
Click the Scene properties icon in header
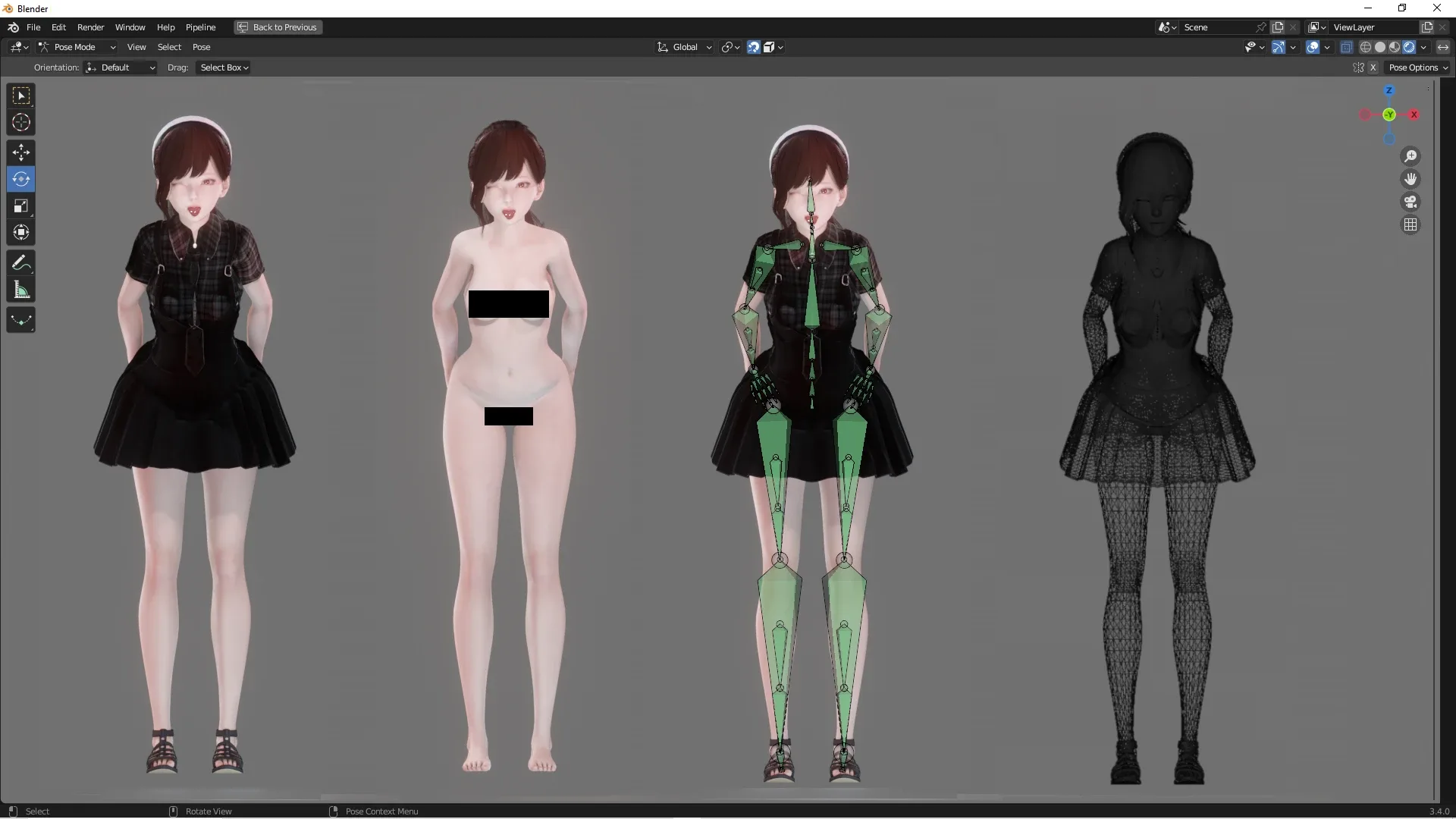pos(1163,27)
